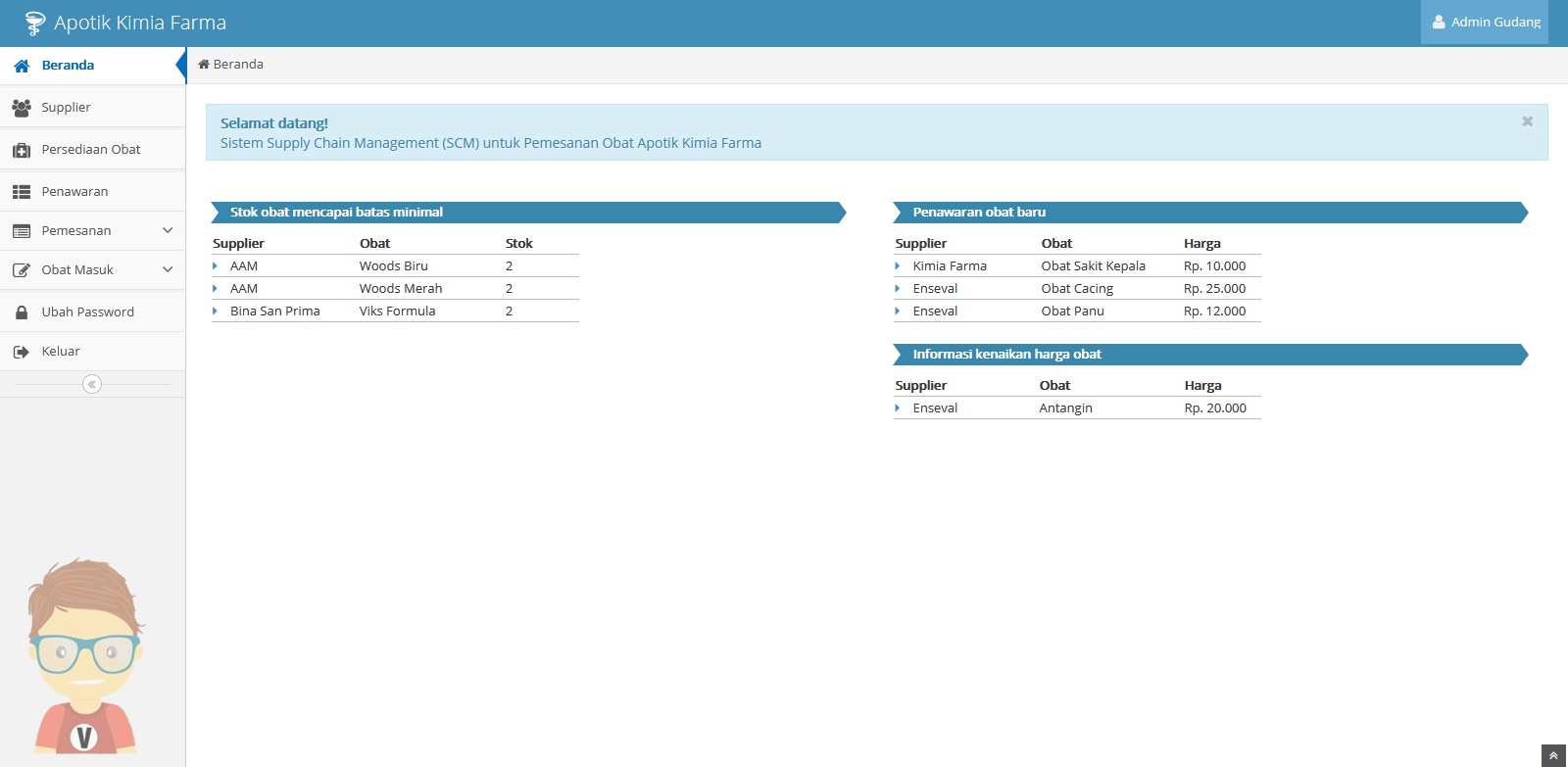Select the Woods Biru cell
Viewport: 1568px width, 767px height.
(394, 265)
